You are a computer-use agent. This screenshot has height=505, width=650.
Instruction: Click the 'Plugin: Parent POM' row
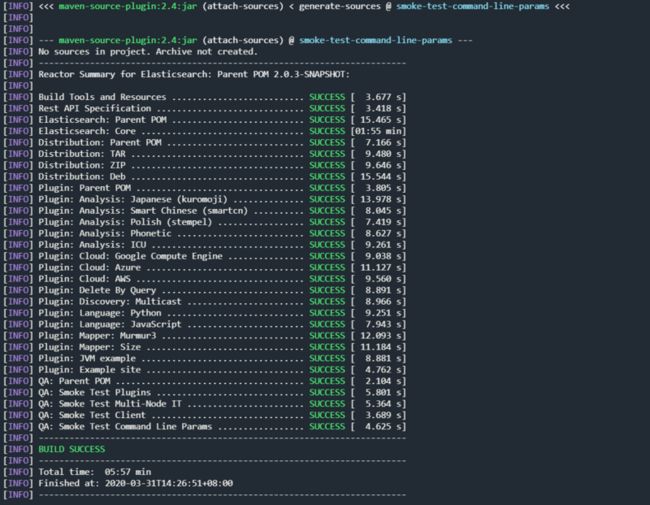(x=204, y=188)
